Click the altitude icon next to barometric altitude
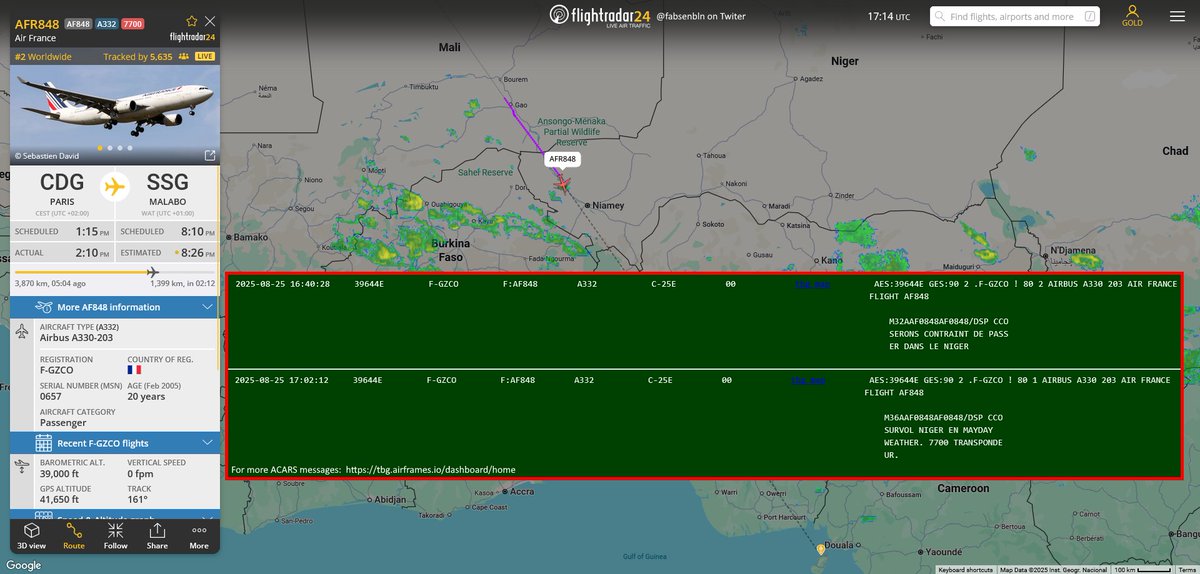 click(x=24, y=468)
